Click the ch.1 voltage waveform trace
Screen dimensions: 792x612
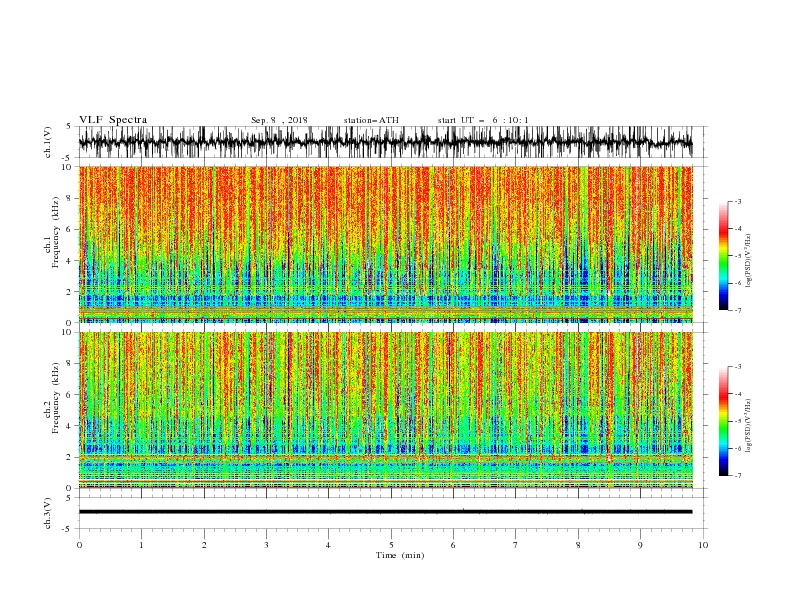coord(385,142)
